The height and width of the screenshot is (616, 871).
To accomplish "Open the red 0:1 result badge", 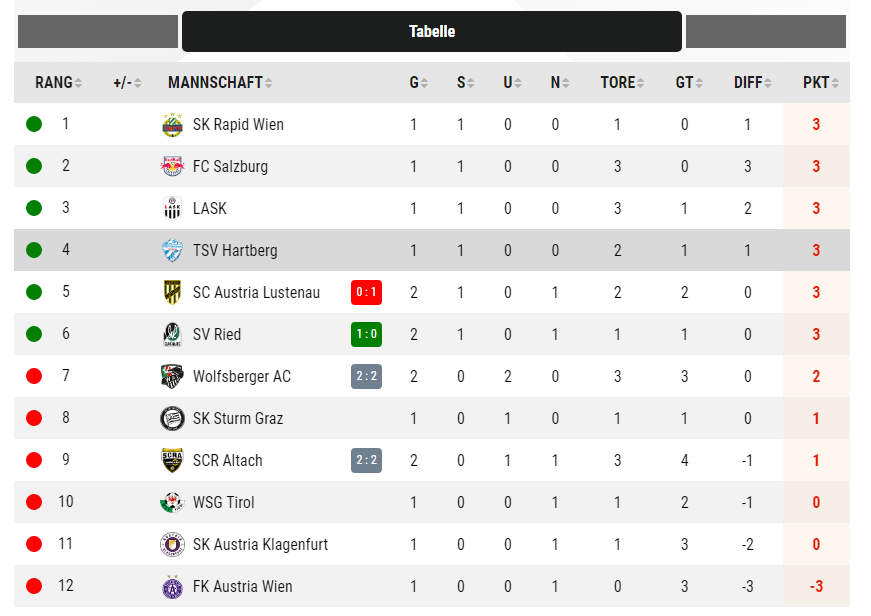I will [366, 292].
